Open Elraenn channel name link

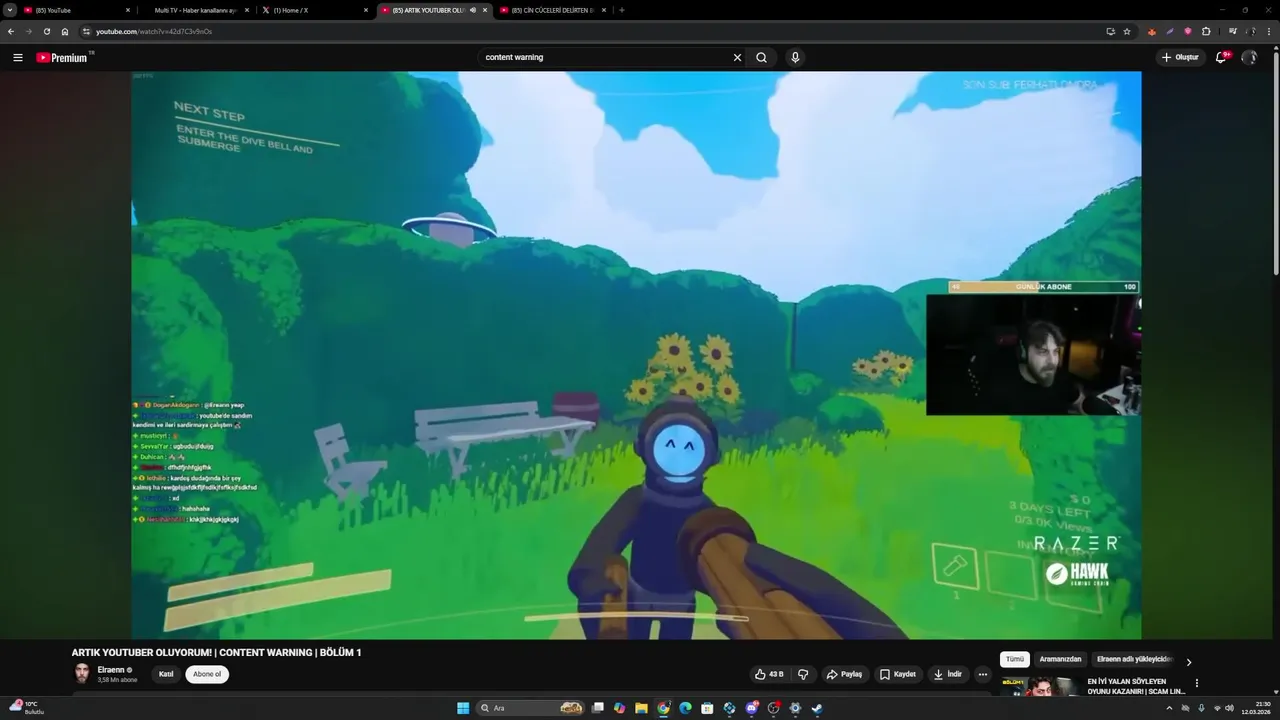[111, 670]
